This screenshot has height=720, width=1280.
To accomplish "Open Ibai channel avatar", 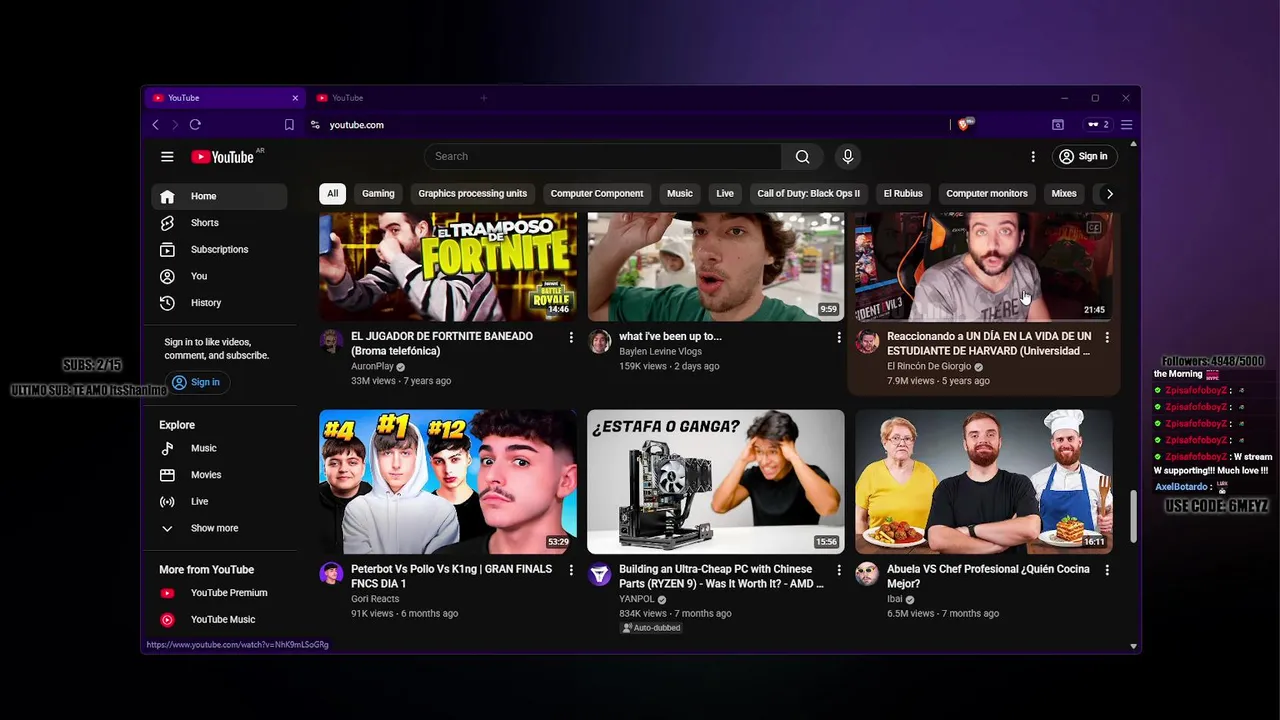I will pyautogui.click(x=867, y=574).
